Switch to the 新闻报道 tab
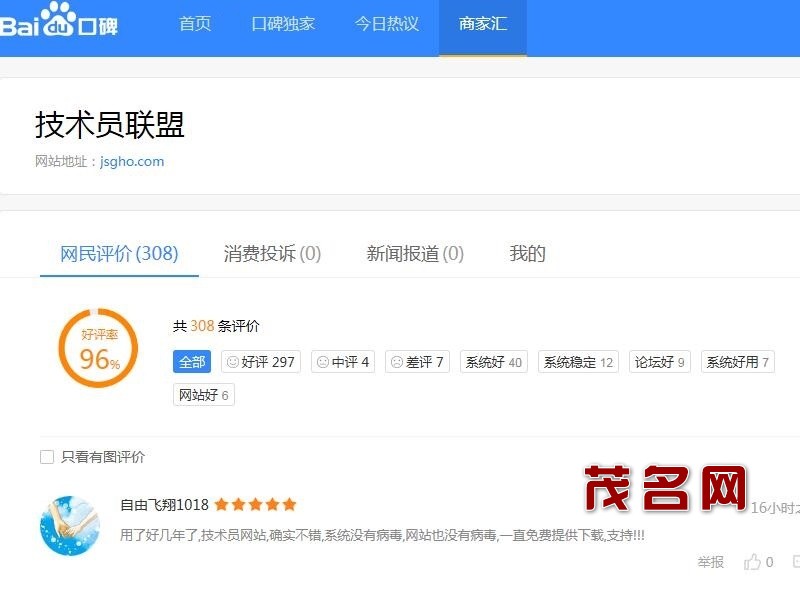The width and height of the screenshot is (800, 600). (415, 254)
